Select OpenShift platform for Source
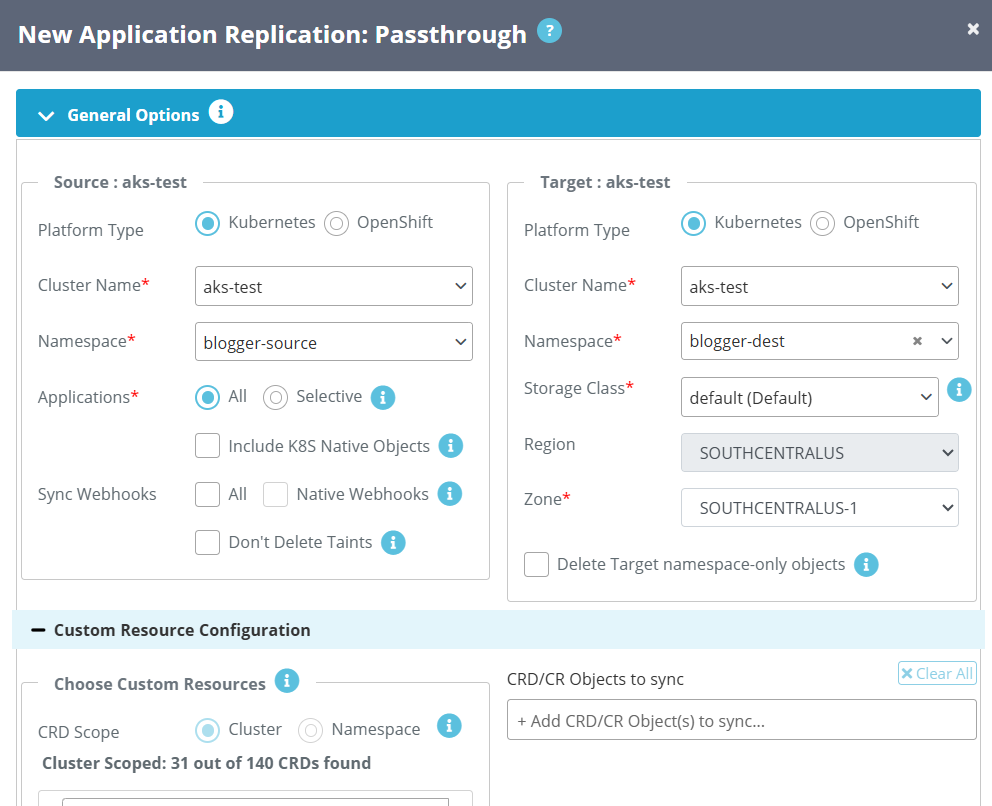 tap(337, 223)
